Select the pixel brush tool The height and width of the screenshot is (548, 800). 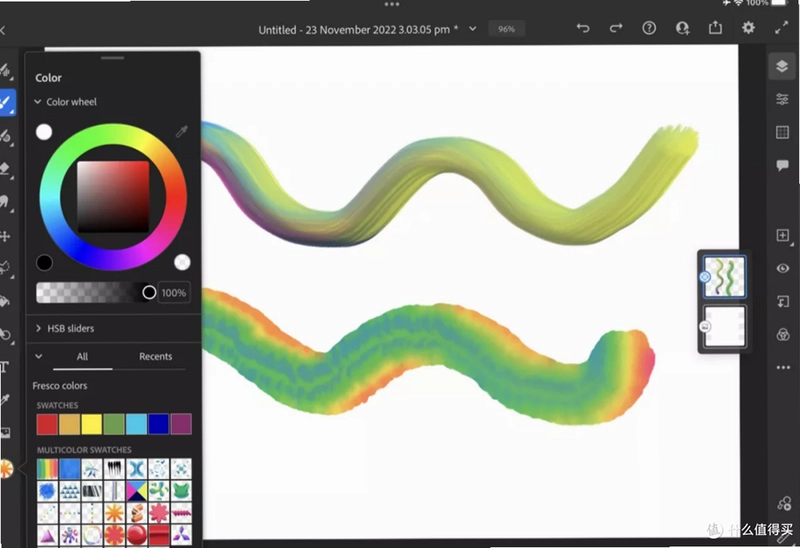coord(5,70)
